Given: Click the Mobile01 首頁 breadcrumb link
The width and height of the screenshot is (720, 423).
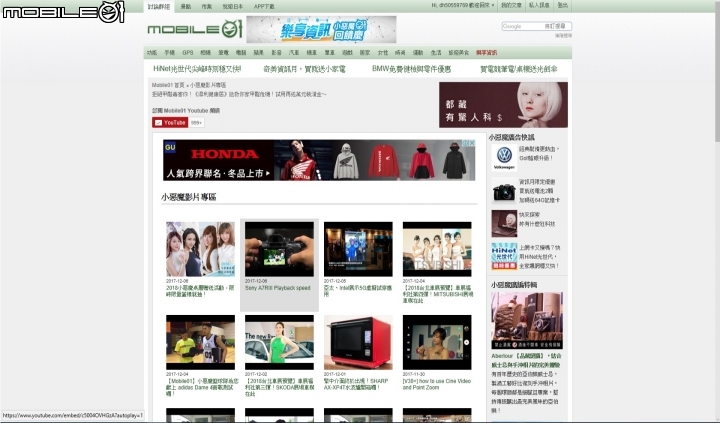Looking at the screenshot, I should (x=168, y=85).
